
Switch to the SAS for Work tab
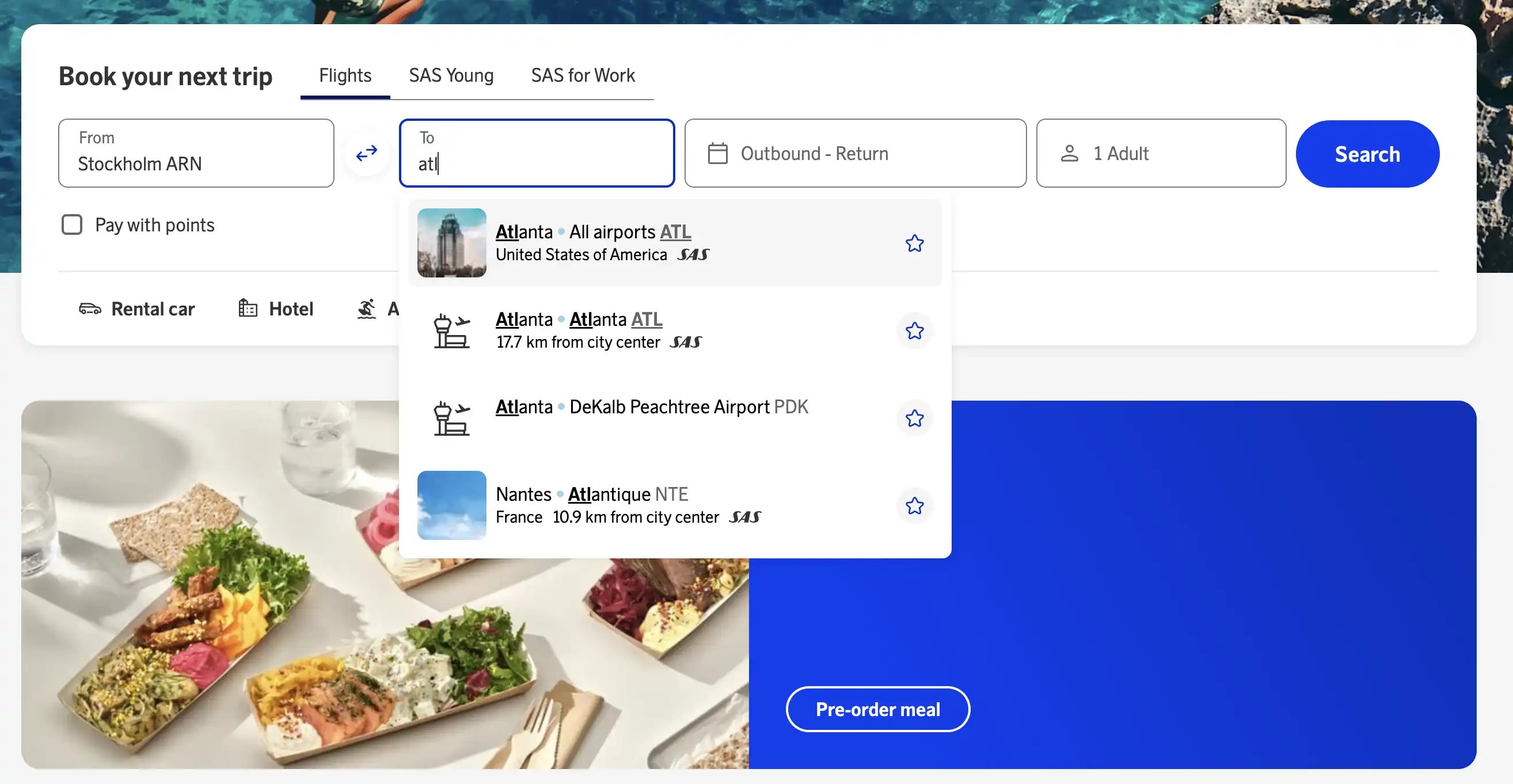pyautogui.click(x=583, y=76)
